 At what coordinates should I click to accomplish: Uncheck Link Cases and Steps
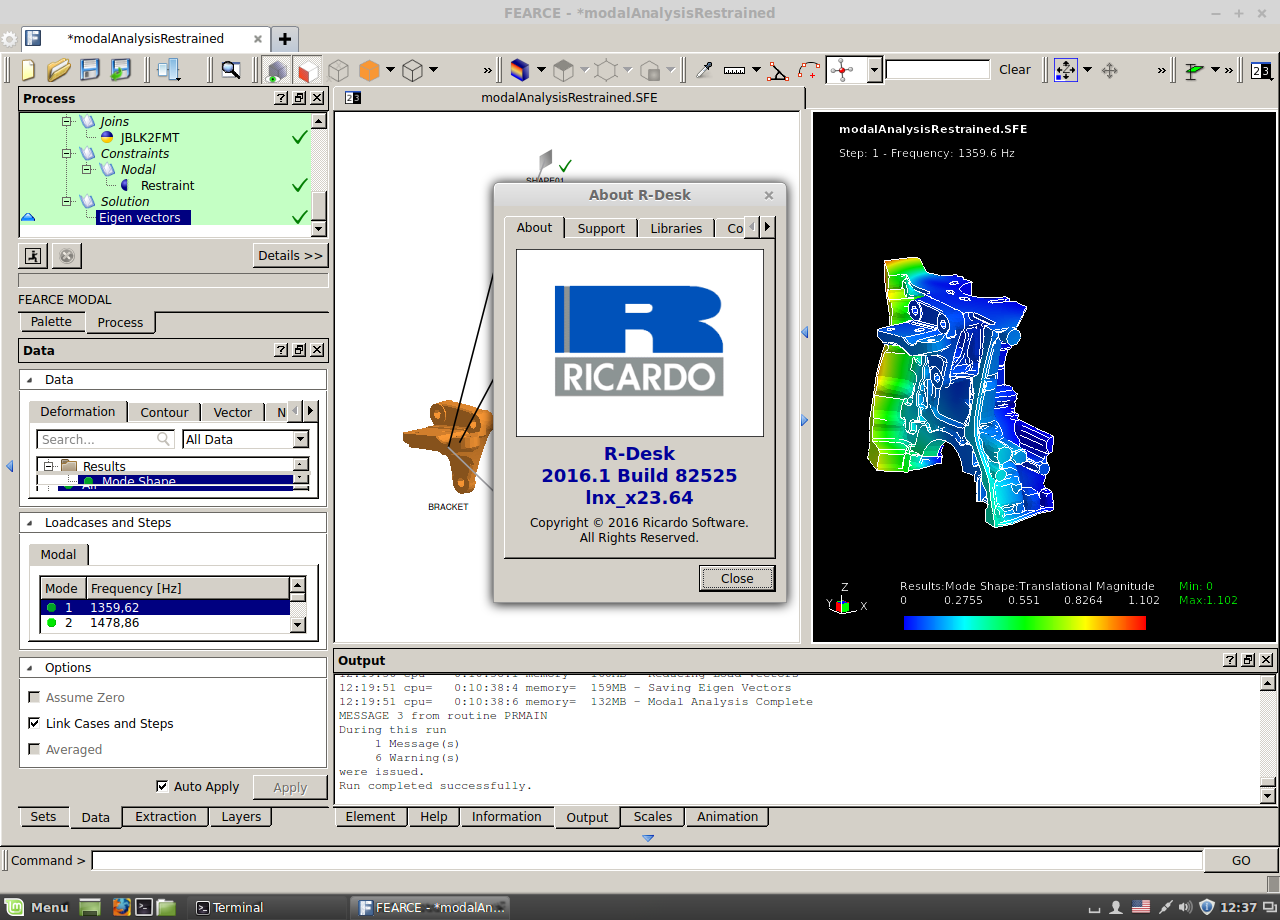click(34, 723)
